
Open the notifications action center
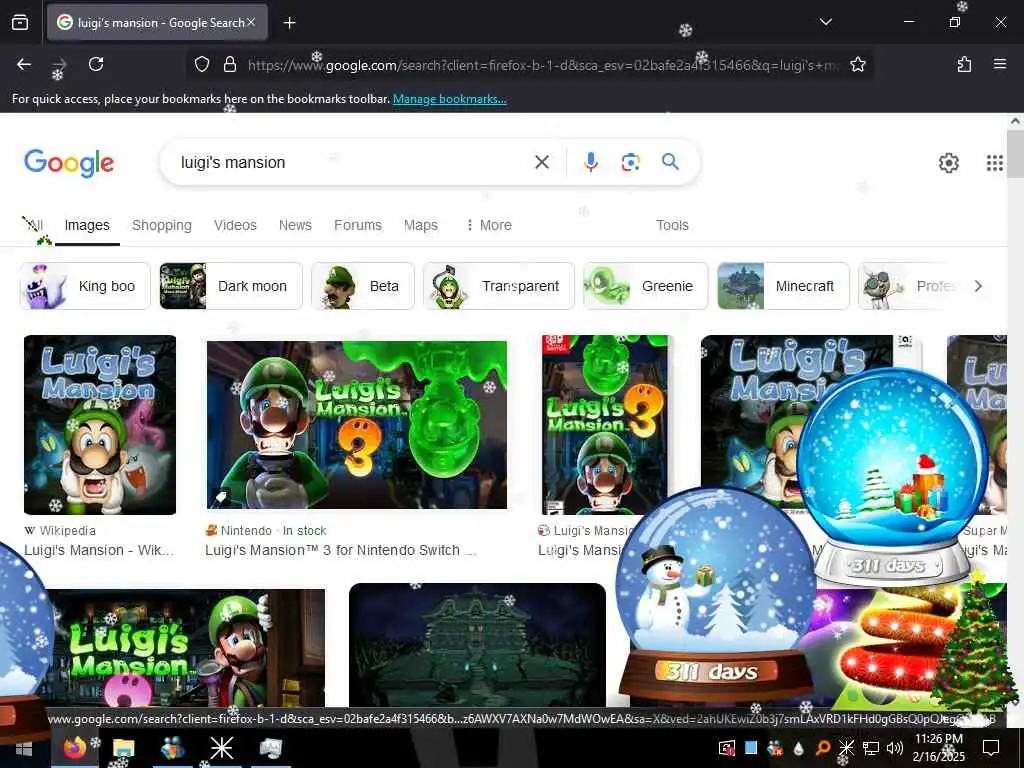click(x=991, y=748)
